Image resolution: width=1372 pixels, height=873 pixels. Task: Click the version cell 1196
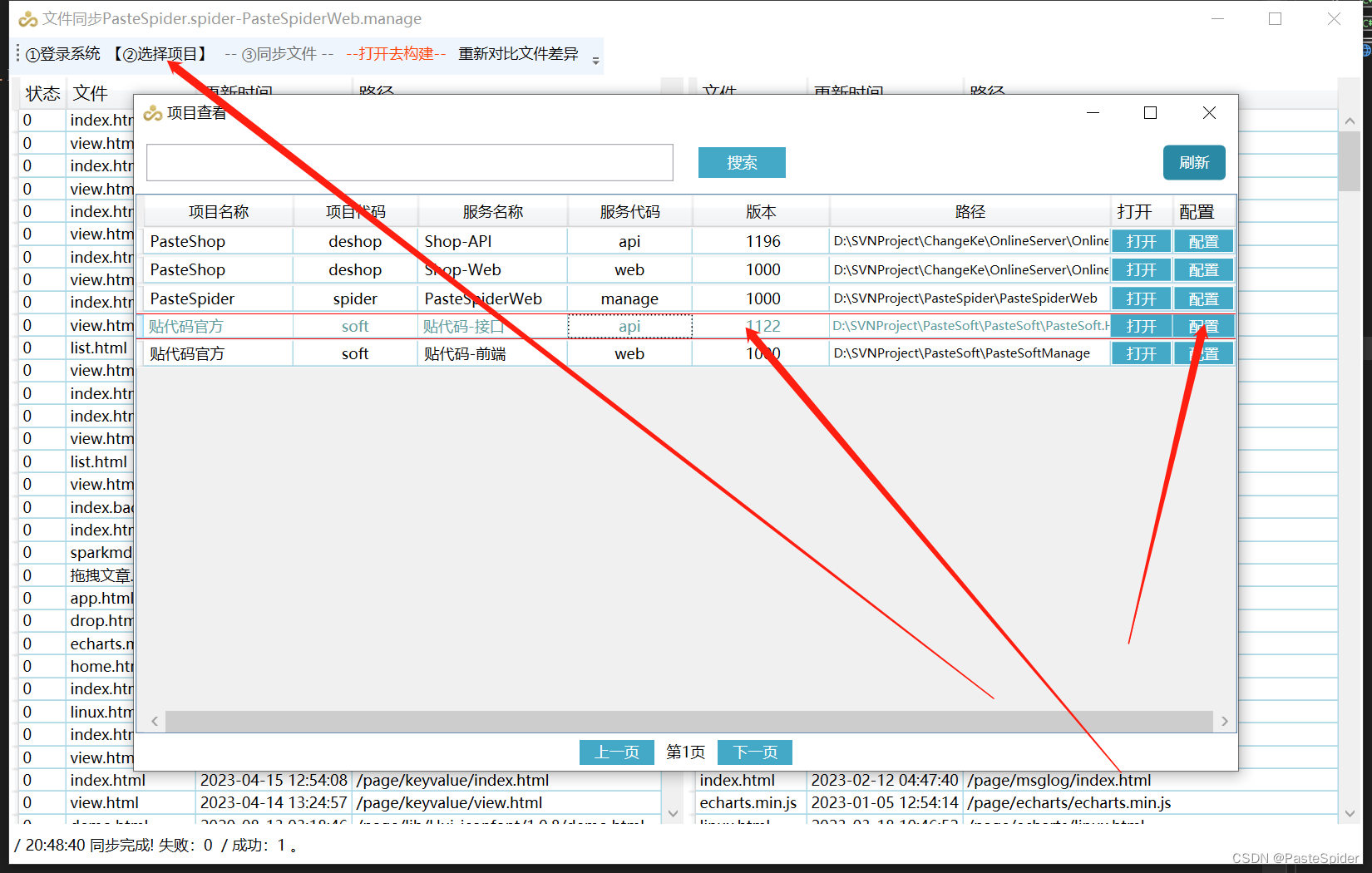(x=762, y=242)
